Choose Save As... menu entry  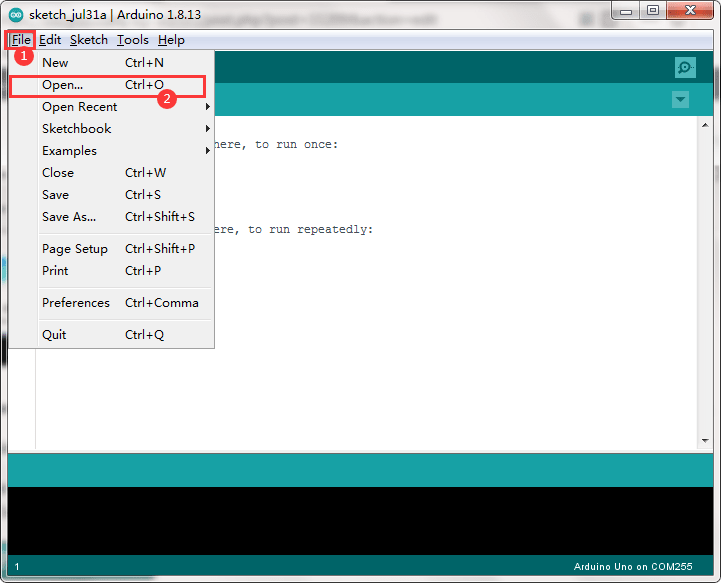[111, 217]
